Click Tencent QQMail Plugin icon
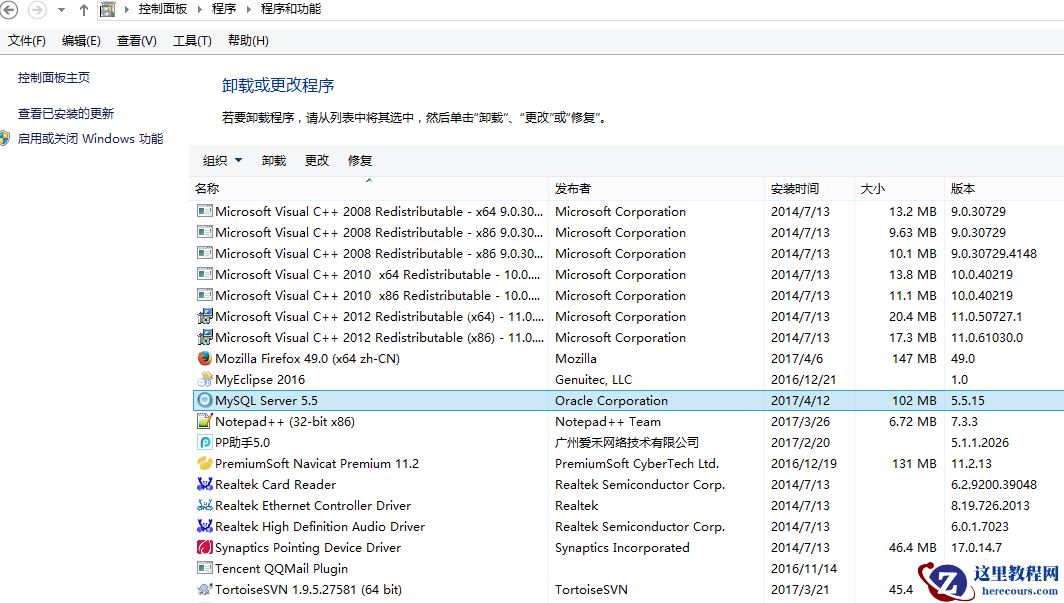The width and height of the screenshot is (1064, 603). (x=204, y=568)
